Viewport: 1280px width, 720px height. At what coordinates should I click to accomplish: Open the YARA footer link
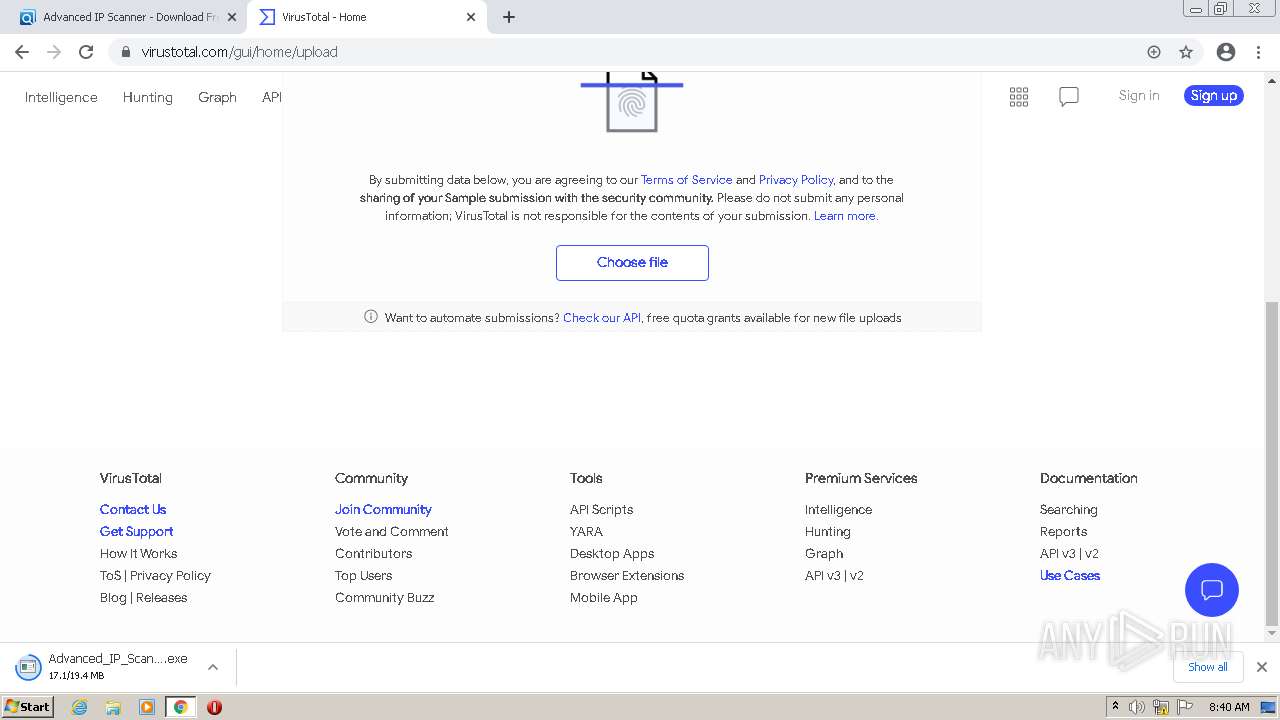click(x=586, y=532)
